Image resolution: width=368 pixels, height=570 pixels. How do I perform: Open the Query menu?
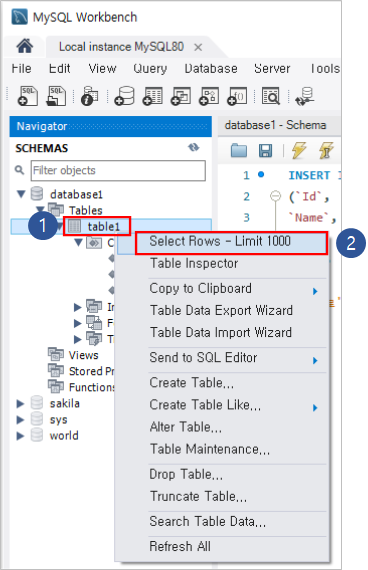[x=150, y=68]
